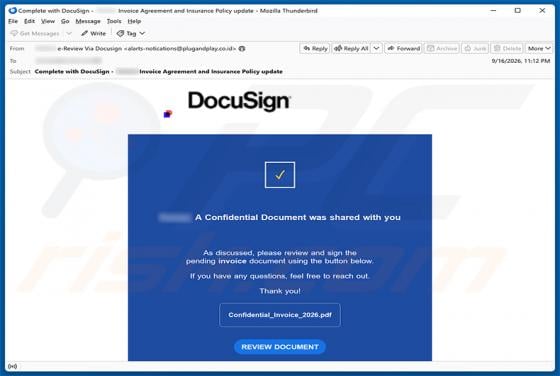Click the Thunderbird app icon in title bar
This screenshot has height=376, width=560.
[12, 11]
